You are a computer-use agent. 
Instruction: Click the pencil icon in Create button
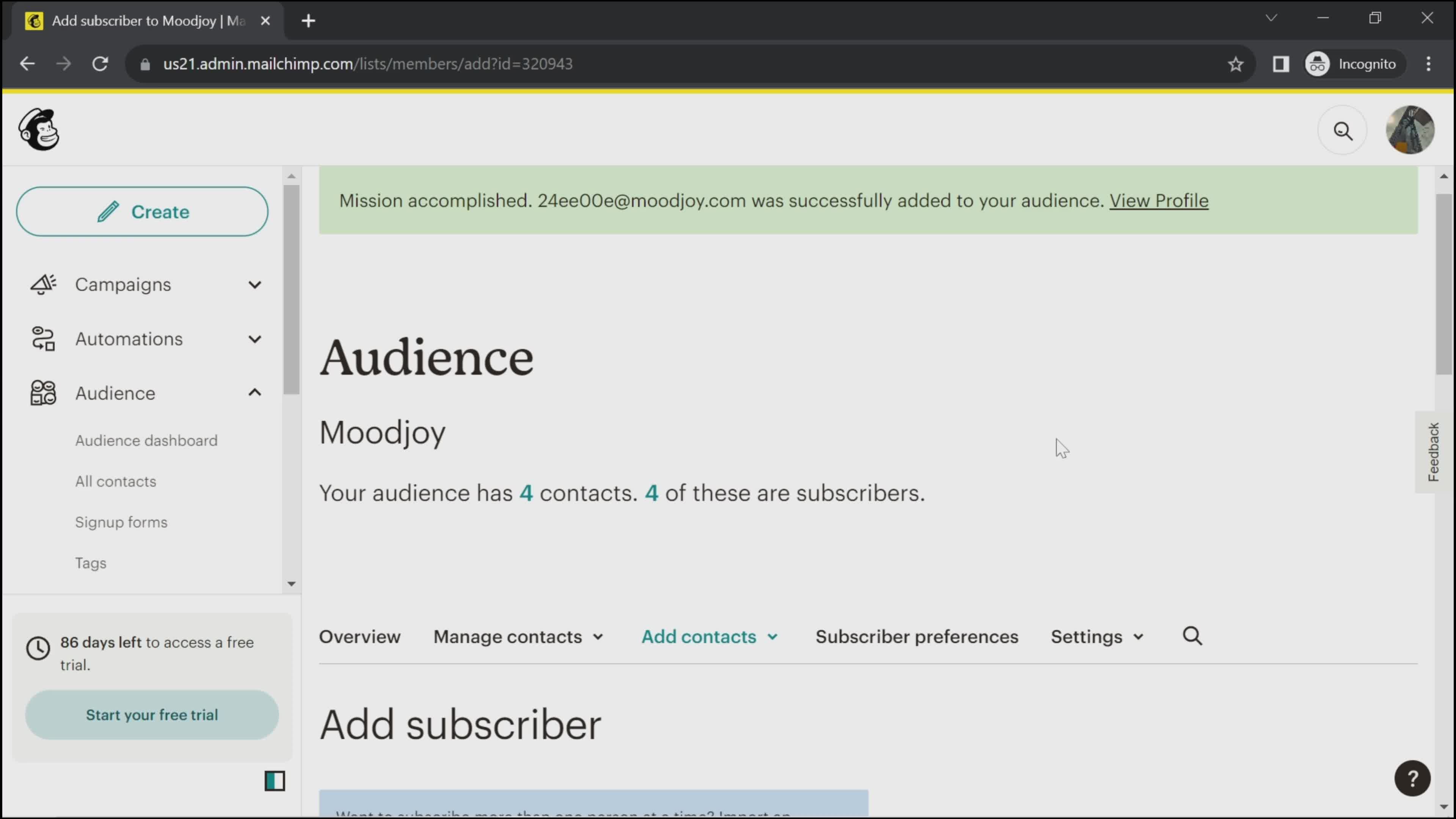click(108, 212)
